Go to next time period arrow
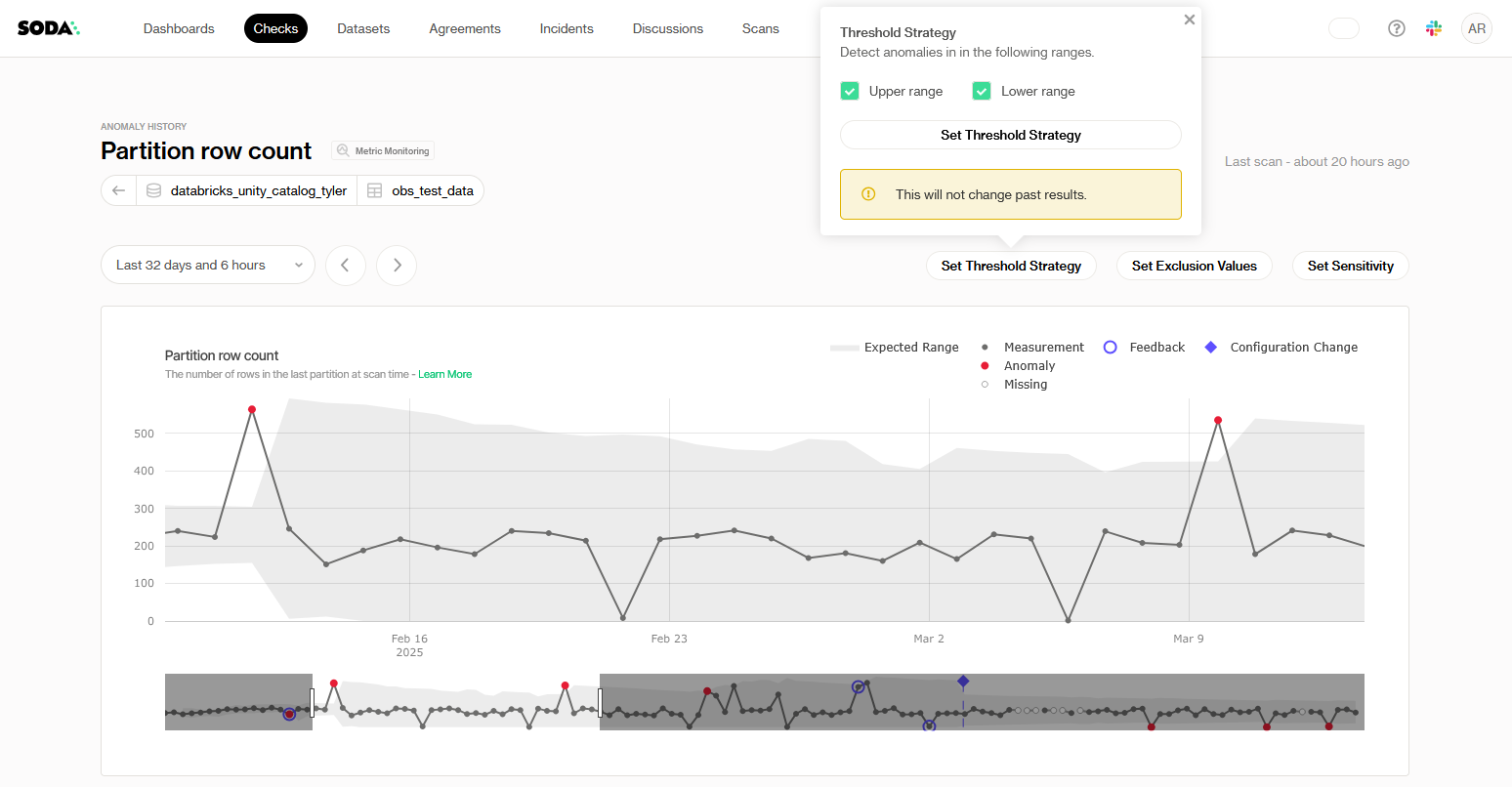 click(x=397, y=266)
